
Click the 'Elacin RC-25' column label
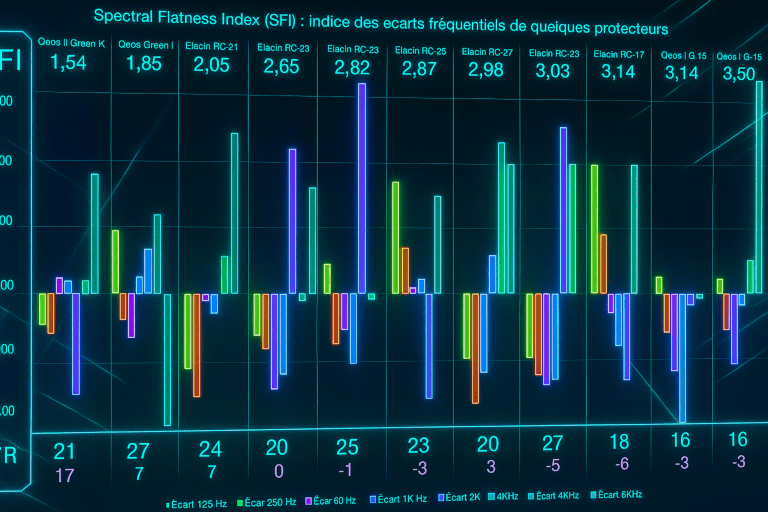421,51
